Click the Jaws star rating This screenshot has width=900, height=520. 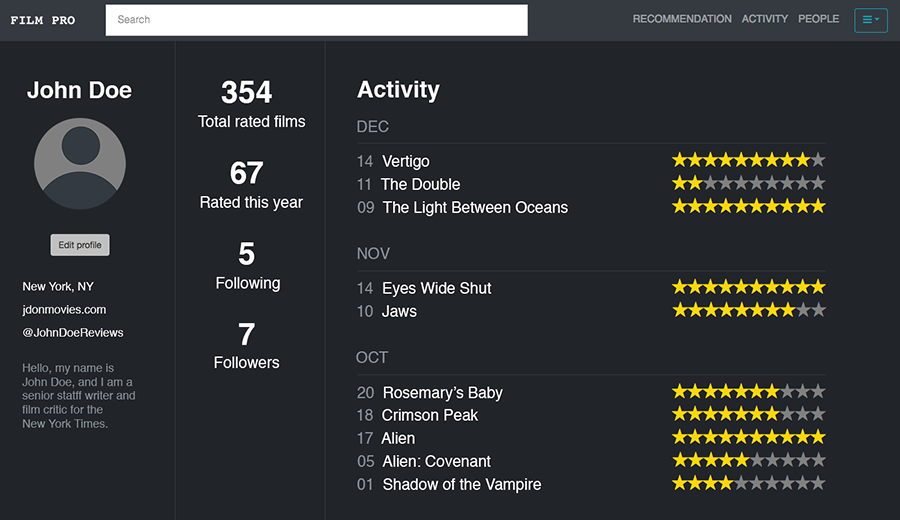[x=748, y=311]
